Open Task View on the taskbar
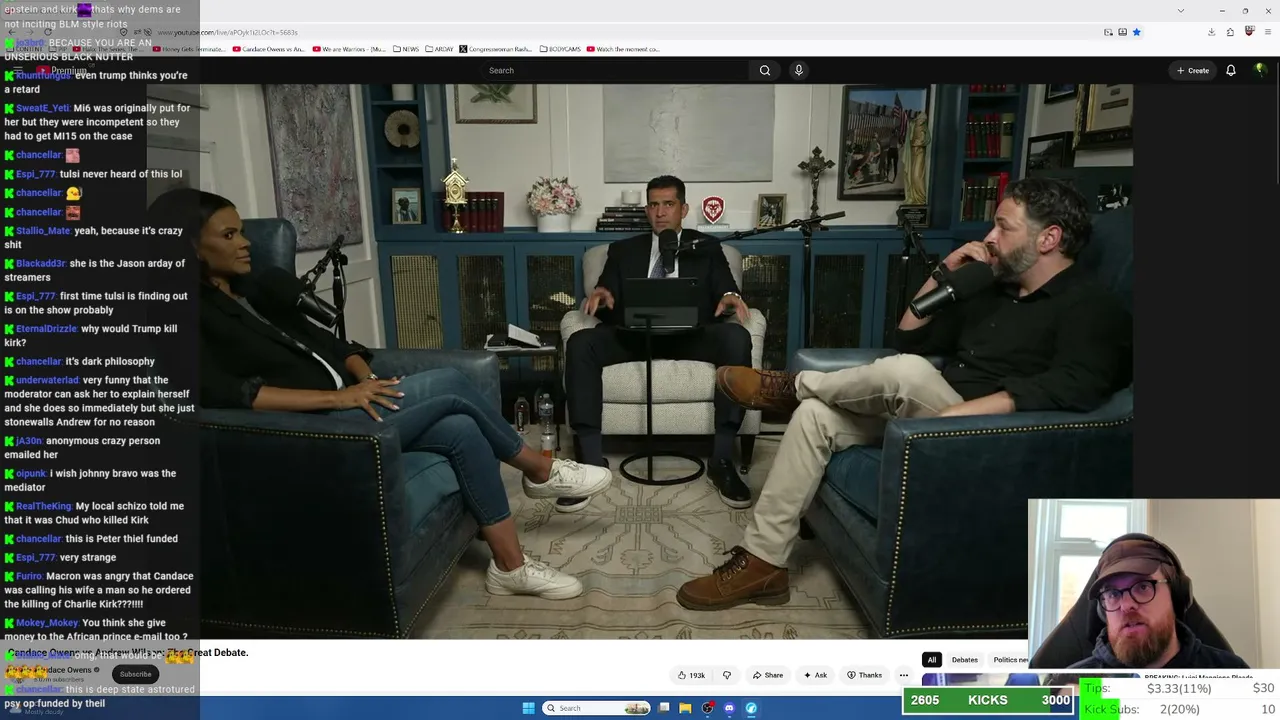Screen dimensions: 1280x720 [x=664, y=708]
